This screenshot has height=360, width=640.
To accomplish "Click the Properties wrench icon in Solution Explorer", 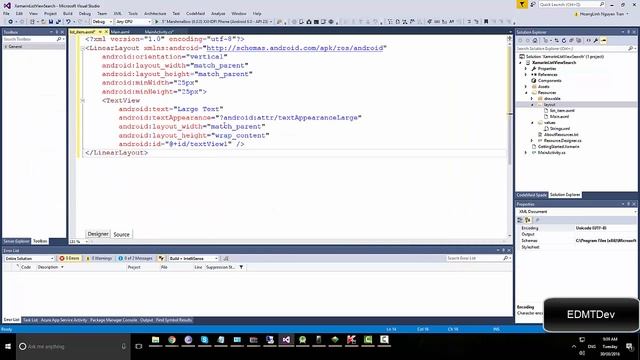I will click(596, 40).
